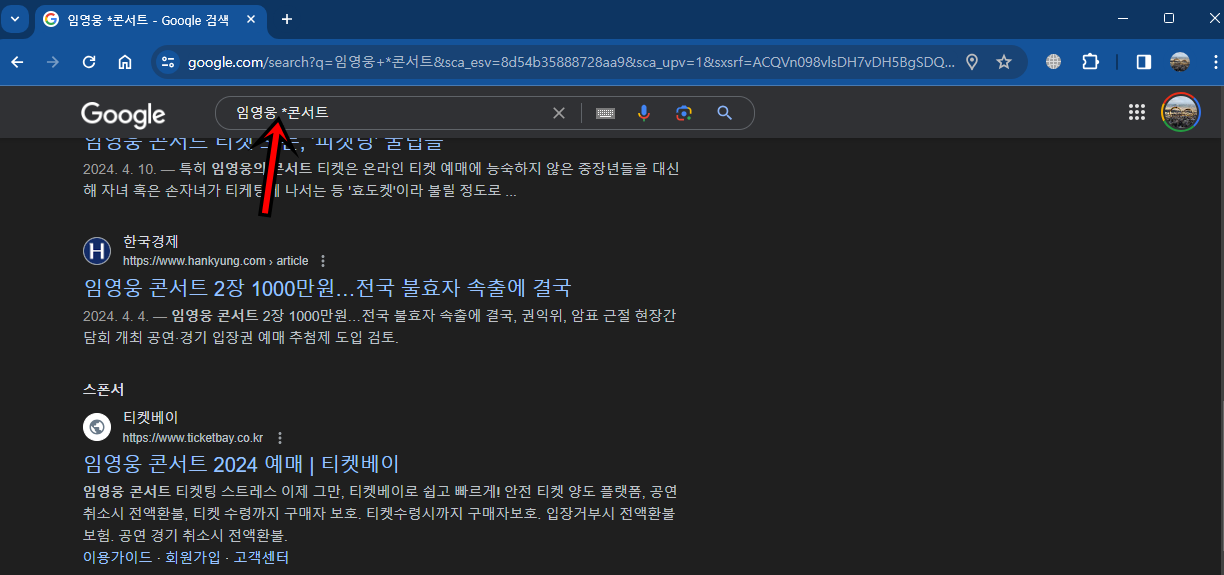Start voice search with microphone
The image size is (1224, 575).
coord(644,113)
